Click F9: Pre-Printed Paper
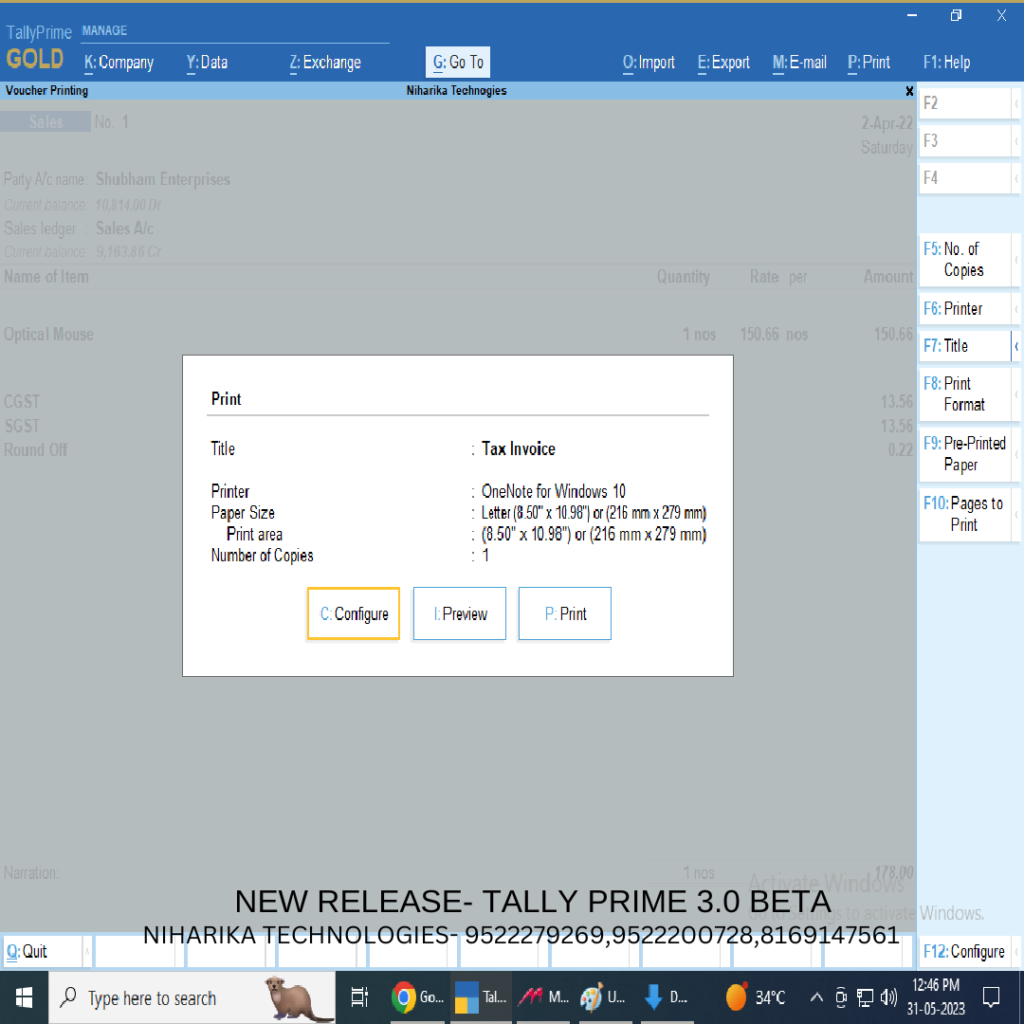The image size is (1024, 1024). pyautogui.click(x=966, y=454)
